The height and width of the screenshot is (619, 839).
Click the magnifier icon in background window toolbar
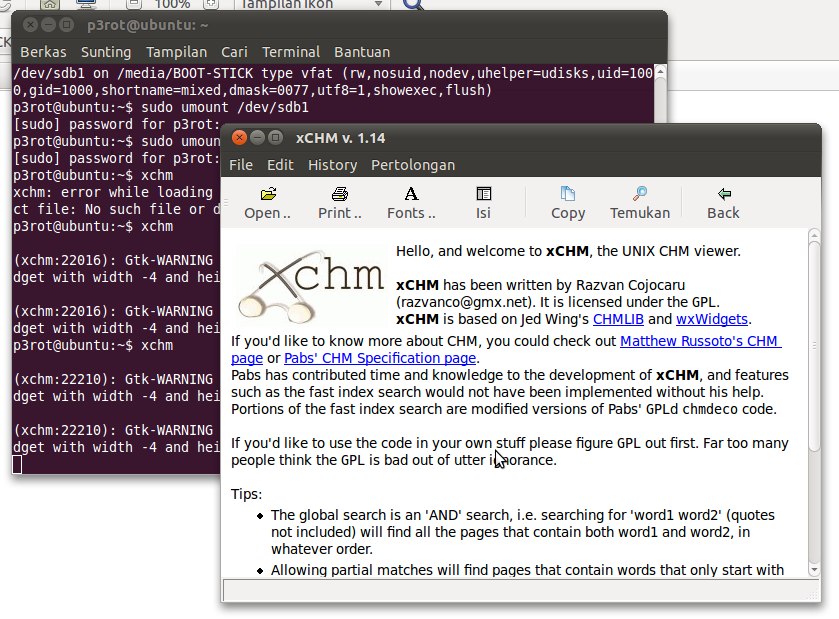point(413,4)
